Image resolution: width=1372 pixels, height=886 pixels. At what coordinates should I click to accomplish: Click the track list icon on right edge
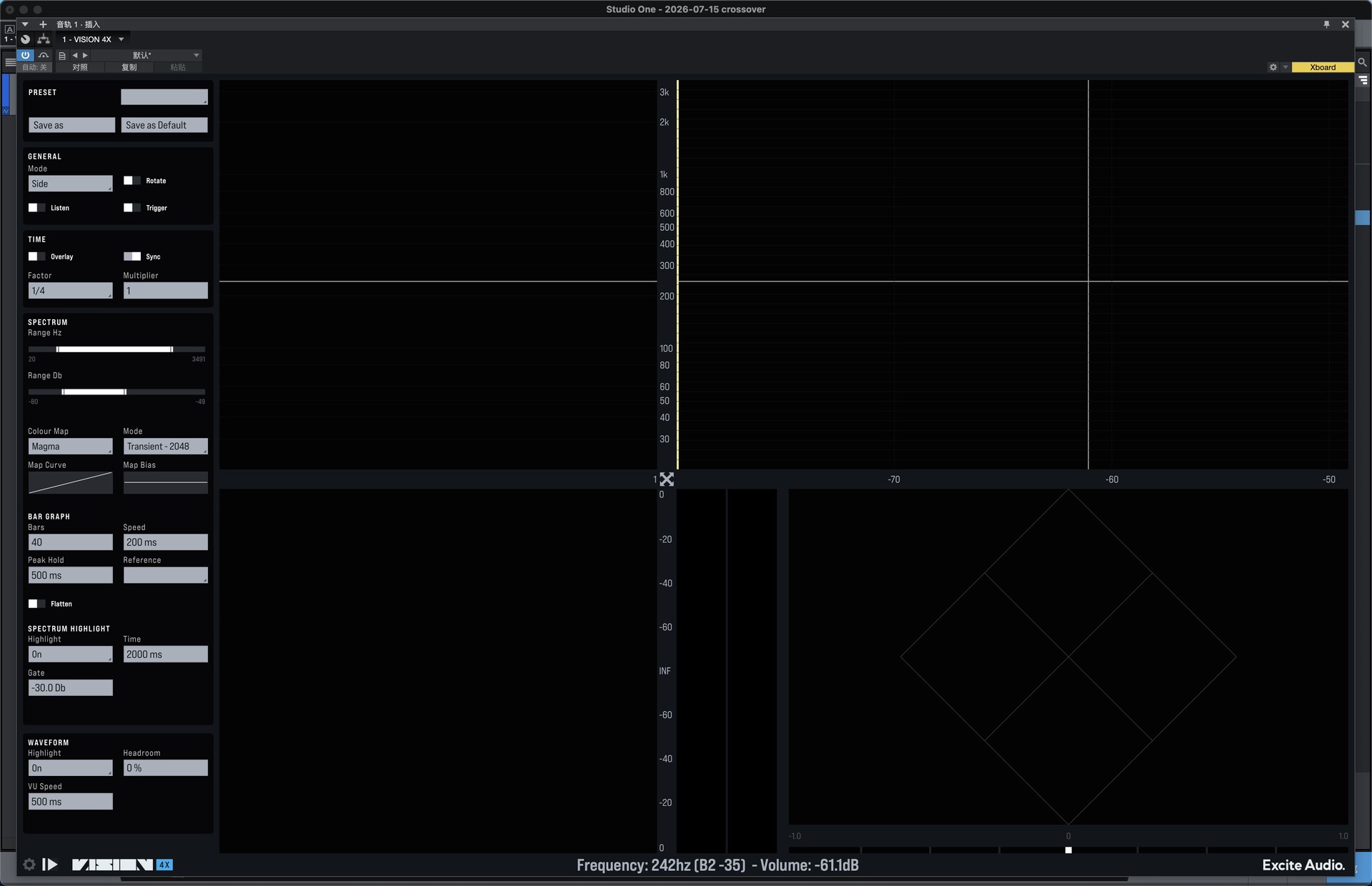[x=1363, y=80]
